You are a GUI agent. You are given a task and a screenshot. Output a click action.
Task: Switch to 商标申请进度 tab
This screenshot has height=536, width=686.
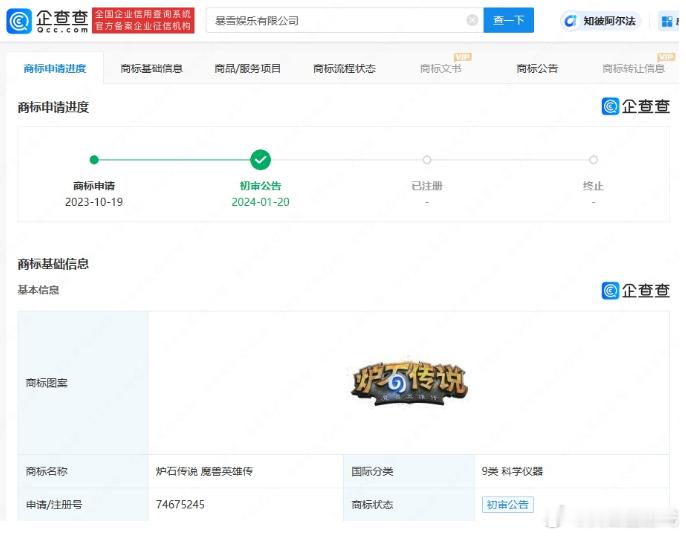[x=55, y=68]
